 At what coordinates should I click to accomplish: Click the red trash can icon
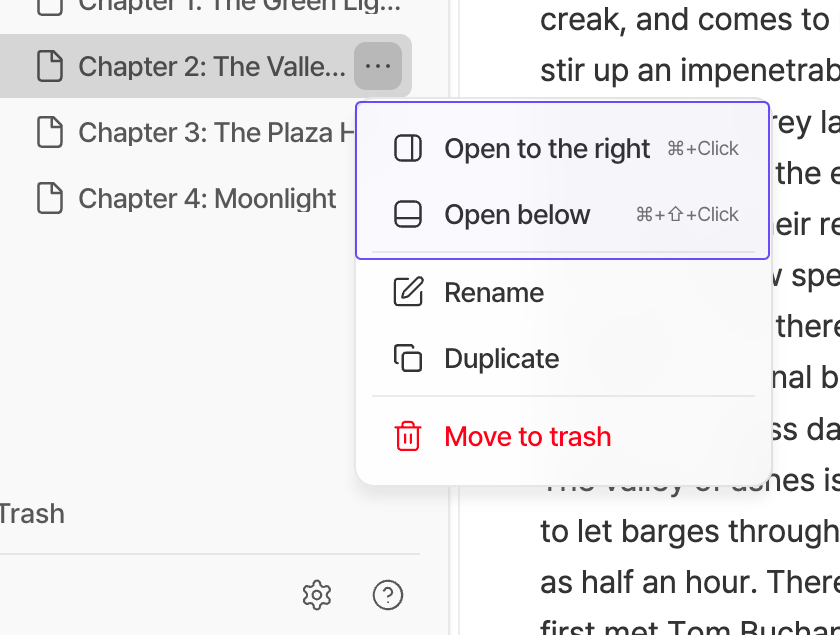[x=408, y=436]
